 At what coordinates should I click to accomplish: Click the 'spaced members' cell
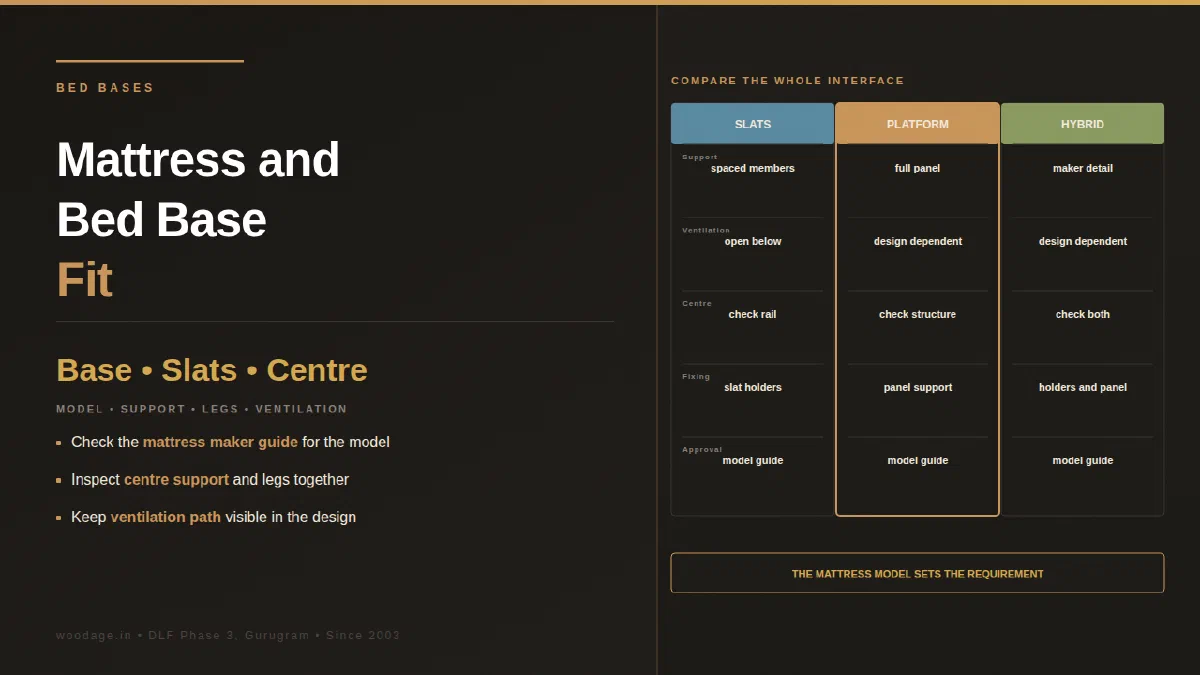pos(753,168)
